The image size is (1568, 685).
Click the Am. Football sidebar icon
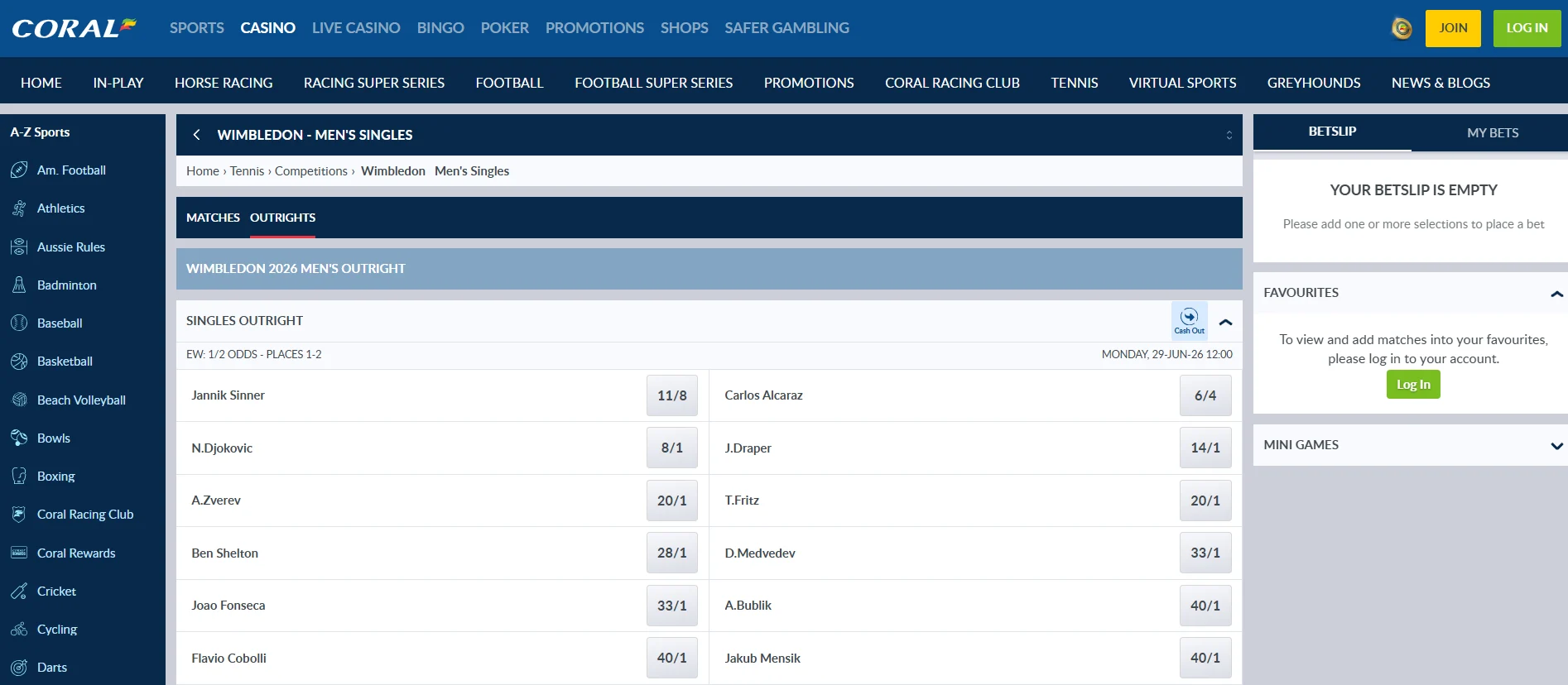click(19, 170)
